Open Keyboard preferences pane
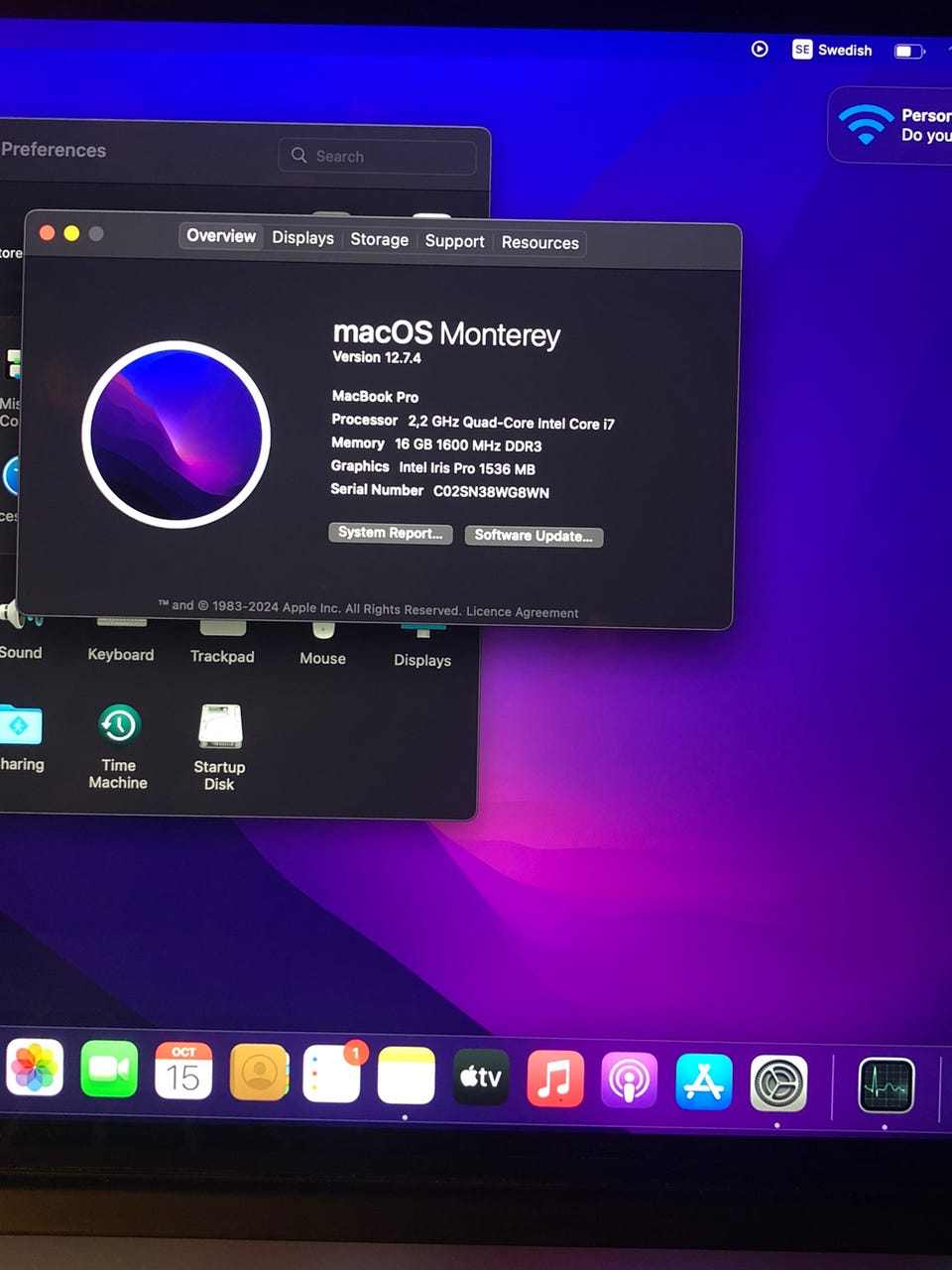The width and height of the screenshot is (952, 1270). 121,640
